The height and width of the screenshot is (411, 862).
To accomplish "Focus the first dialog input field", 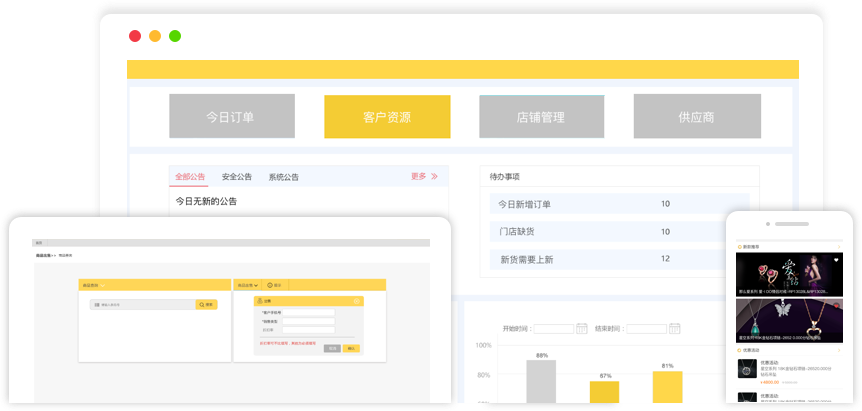I will (x=308, y=312).
